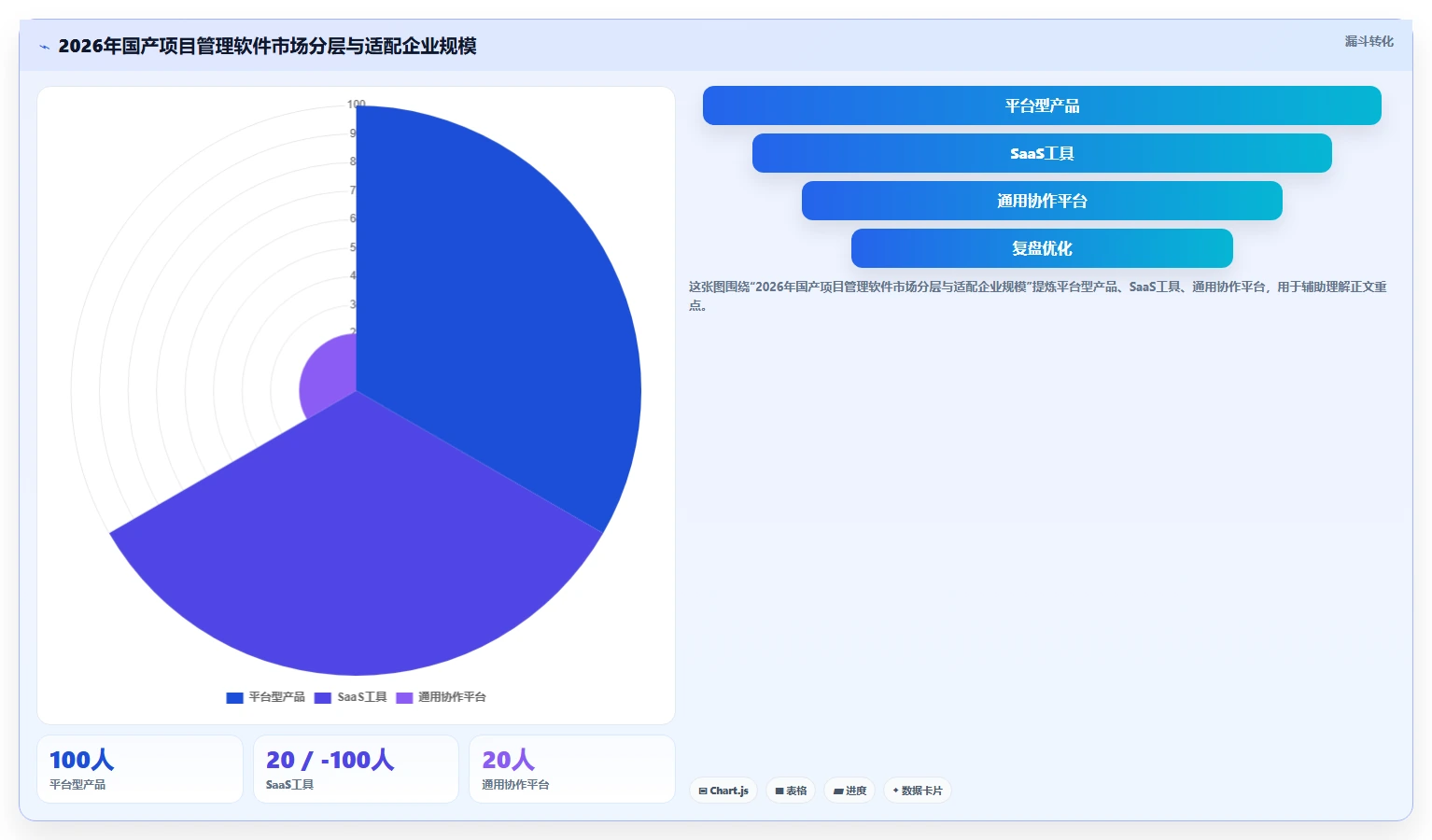Click the 100 axis label on chart
Image resolution: width=1432 pixels, height=840 pixels.
[x=357, y=104]
